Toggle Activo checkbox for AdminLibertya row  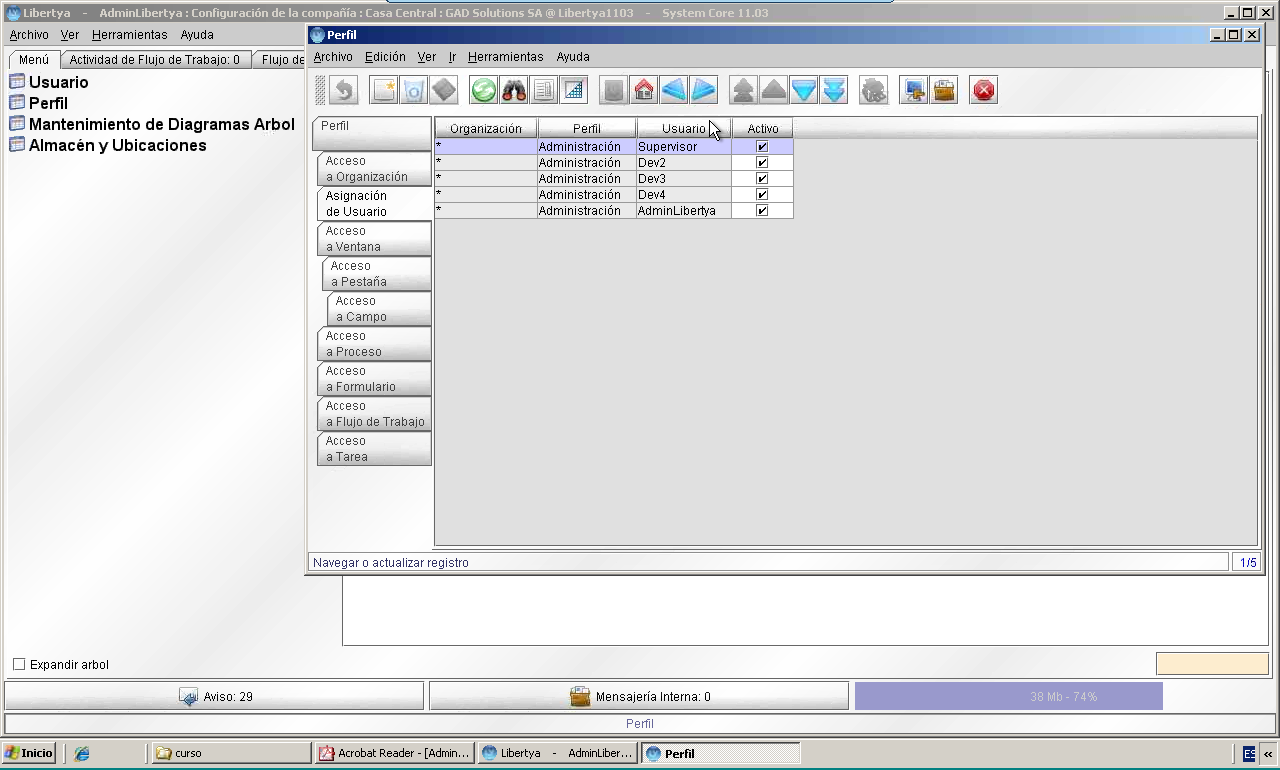click(x=762, y=210)
